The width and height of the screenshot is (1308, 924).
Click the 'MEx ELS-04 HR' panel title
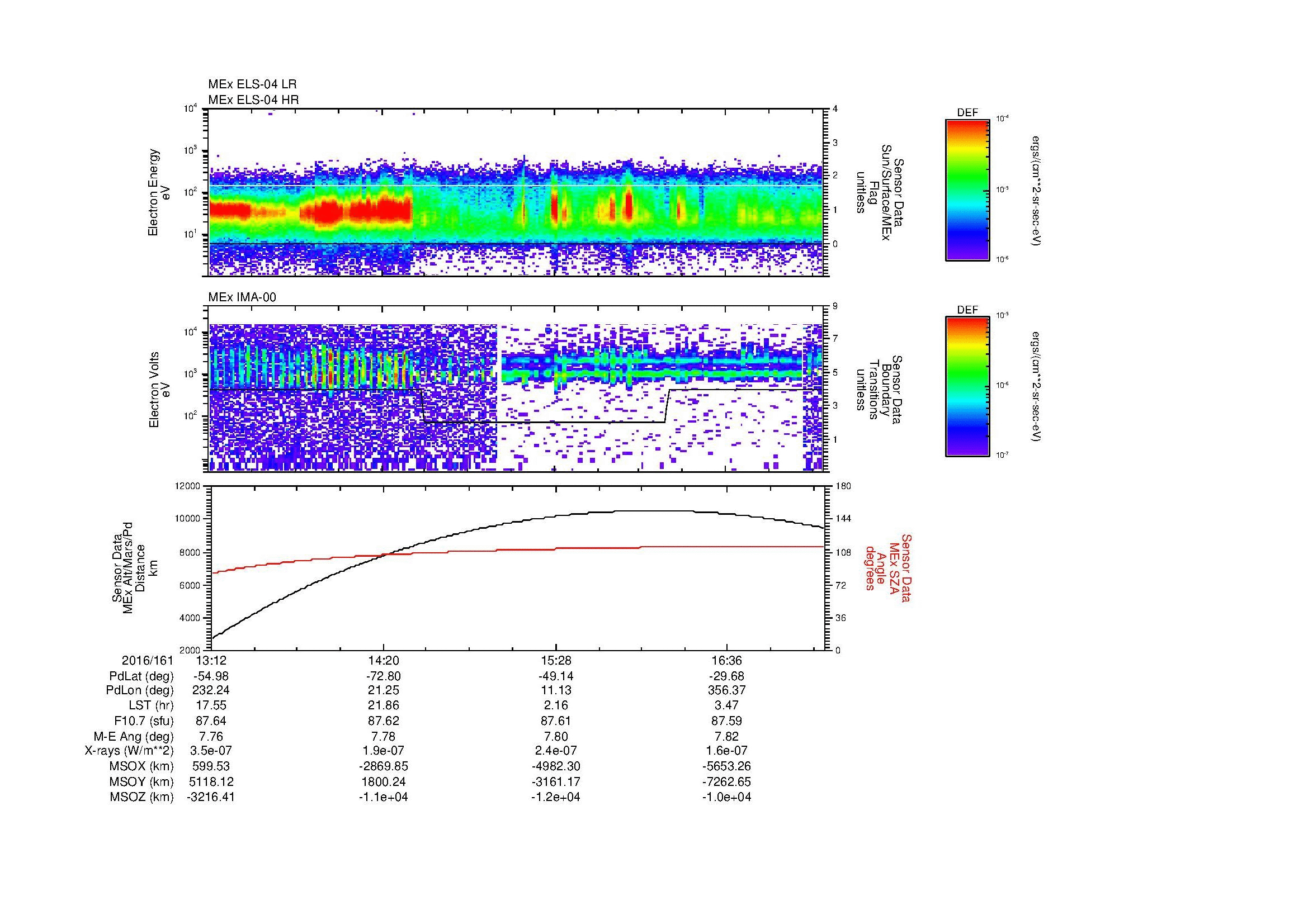coord(253,100)
